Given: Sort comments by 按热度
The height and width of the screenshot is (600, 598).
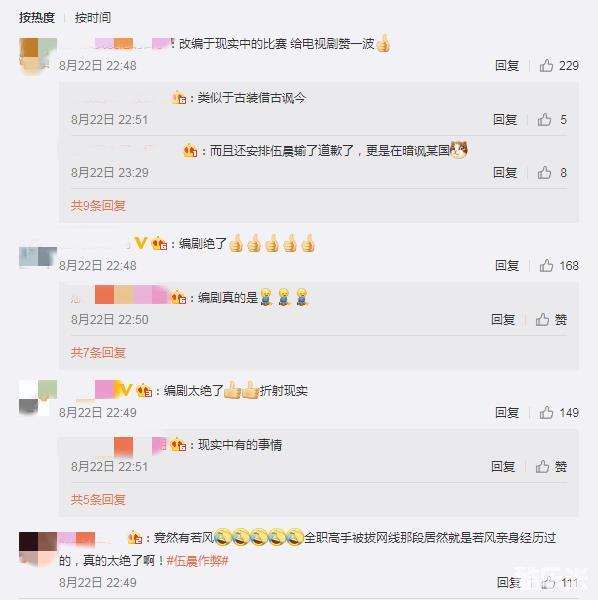Looking at the screenshot, I should [37, 18].
